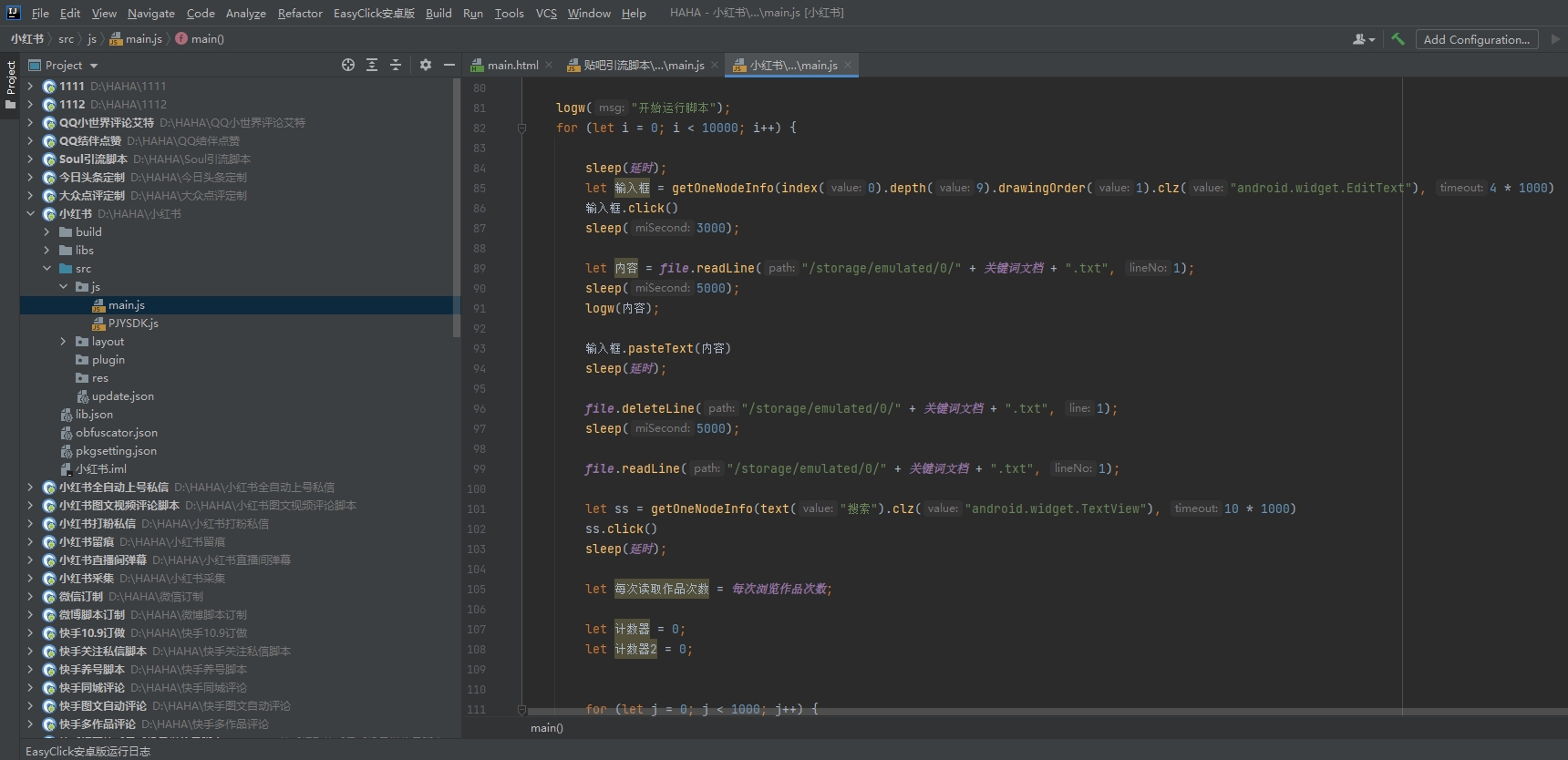The image size is (1568, 760).
Task: Collapse the src folder
Action: [x=46, y=268]
